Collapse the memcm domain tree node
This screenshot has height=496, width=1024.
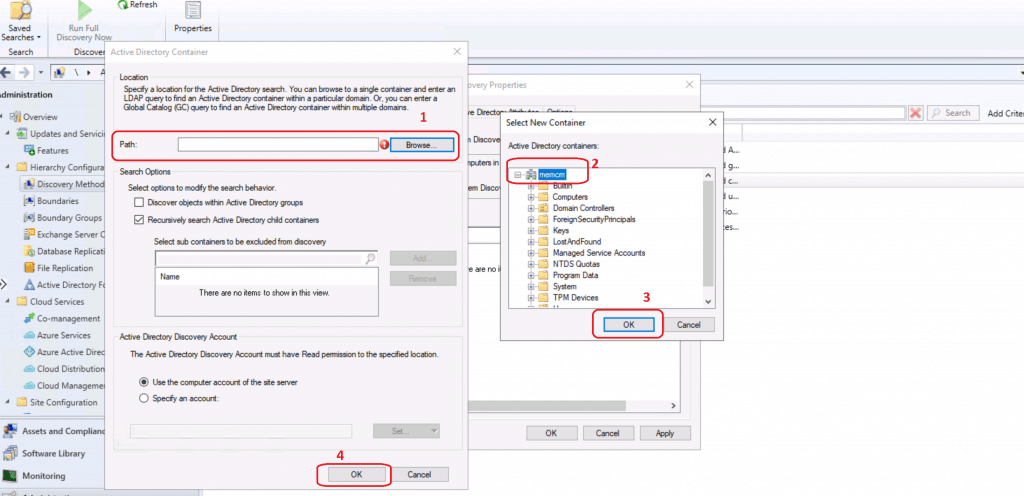tap(517, 175)
